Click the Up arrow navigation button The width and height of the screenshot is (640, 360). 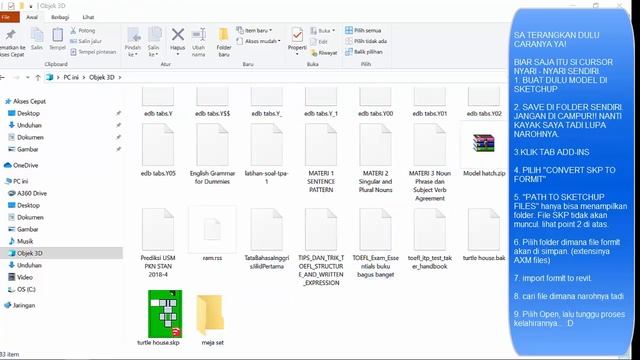click(x=38, y=77)
